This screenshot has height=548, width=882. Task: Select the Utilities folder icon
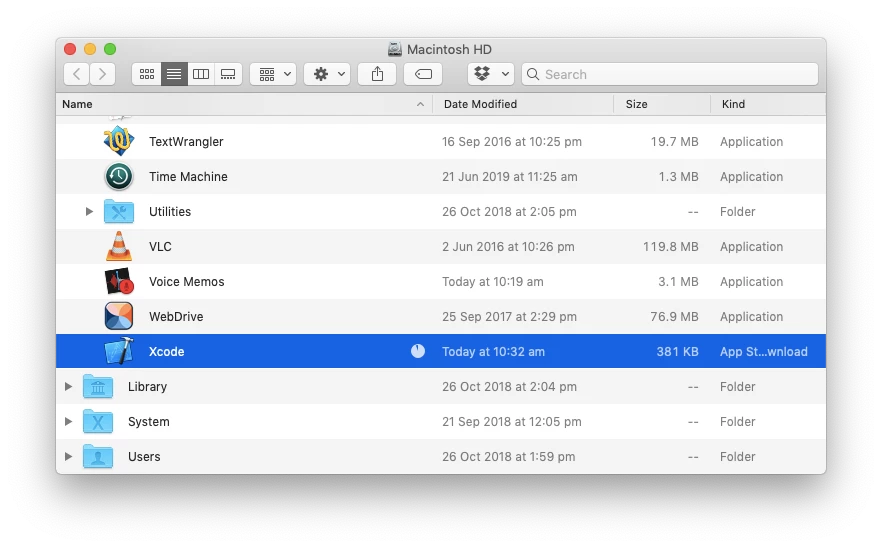(x=119, y=212)
